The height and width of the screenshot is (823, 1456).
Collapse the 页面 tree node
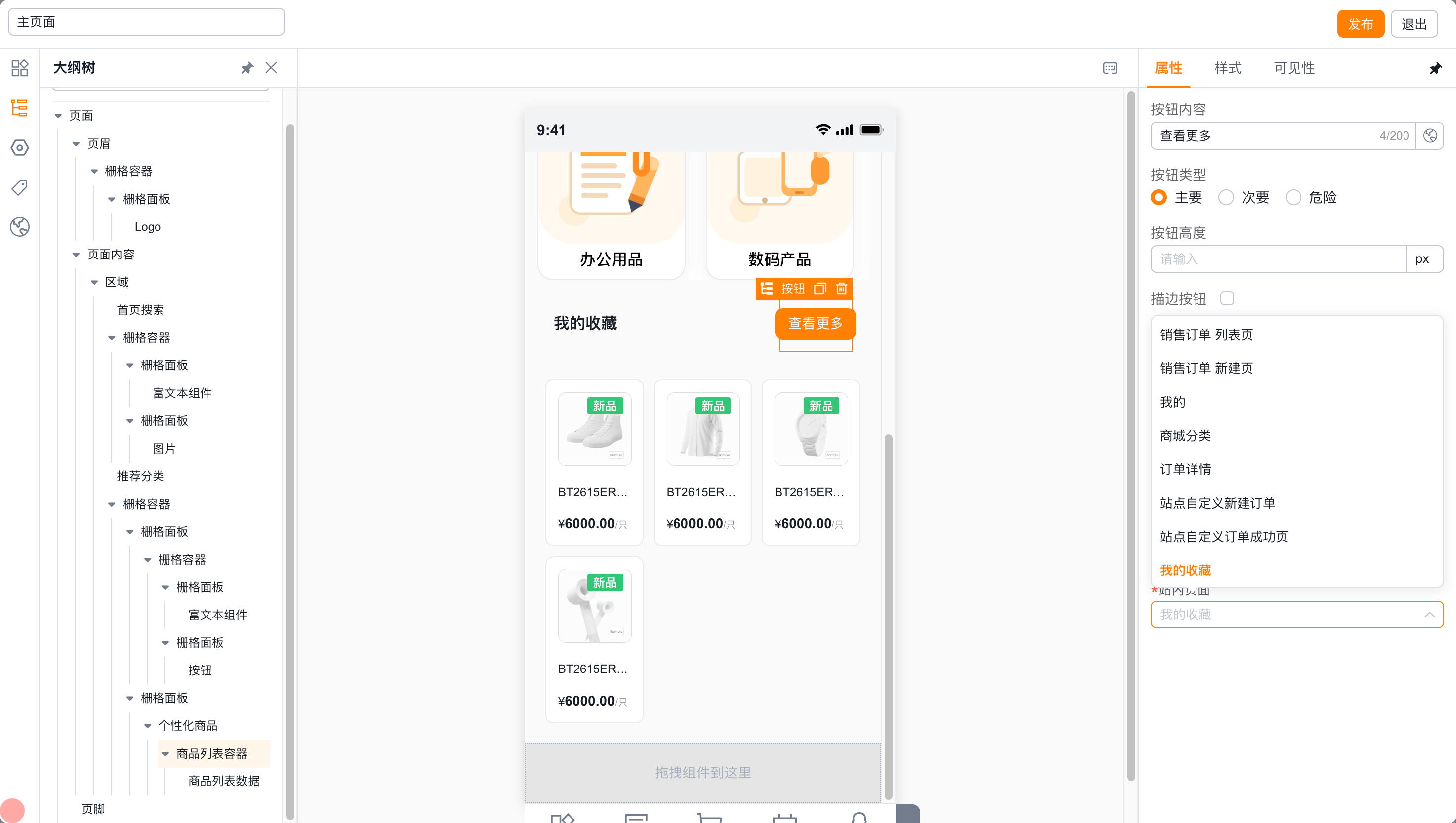click(58, 116)
